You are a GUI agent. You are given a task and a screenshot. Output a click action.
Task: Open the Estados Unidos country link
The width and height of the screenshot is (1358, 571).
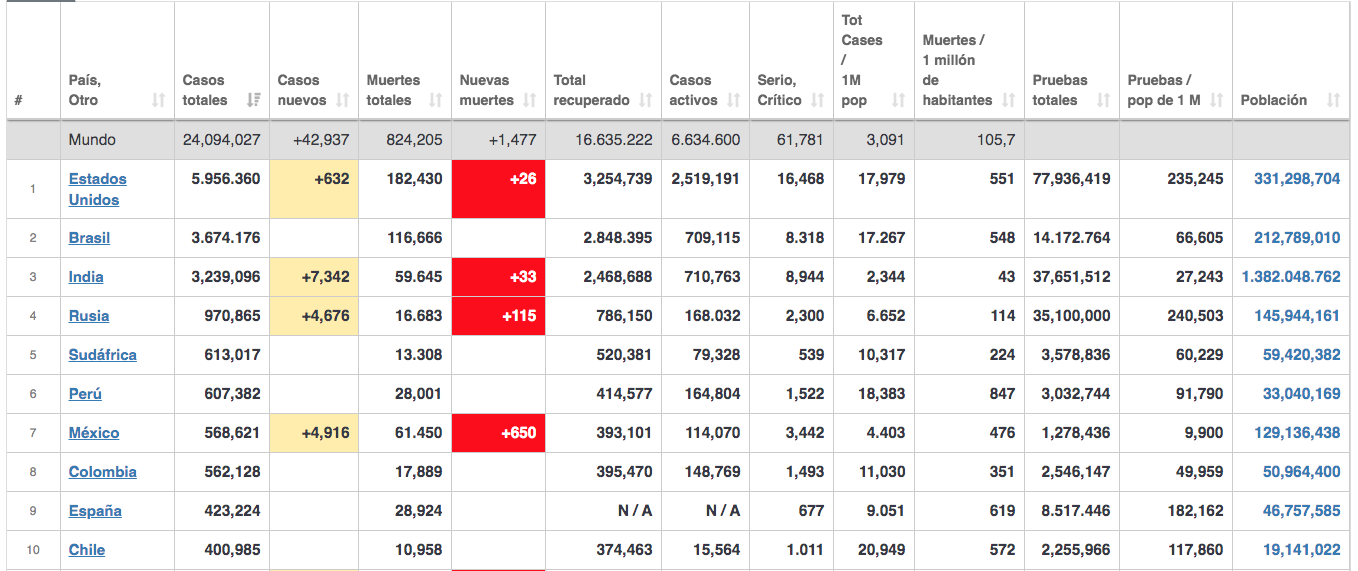98,189
